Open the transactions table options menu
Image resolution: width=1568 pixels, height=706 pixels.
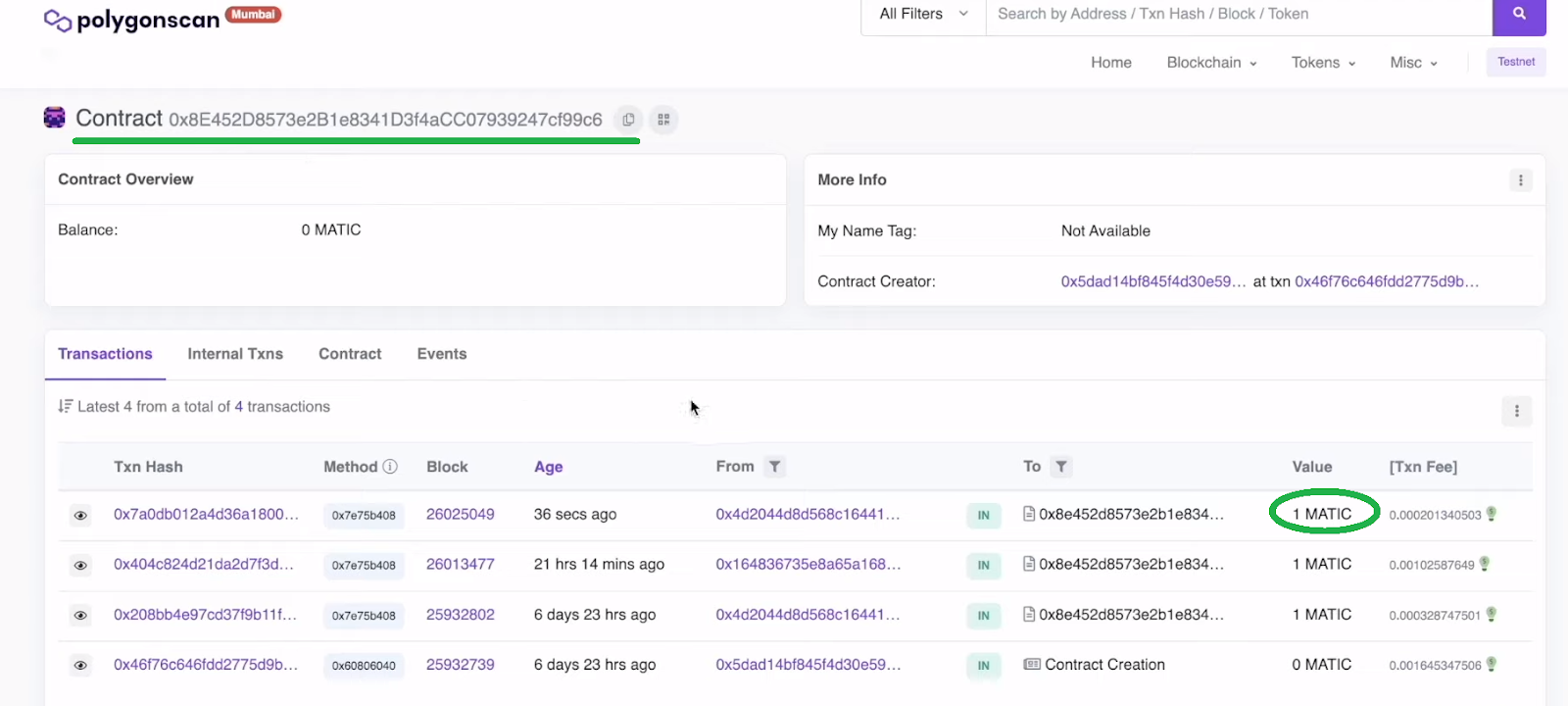click(1516, 411)
